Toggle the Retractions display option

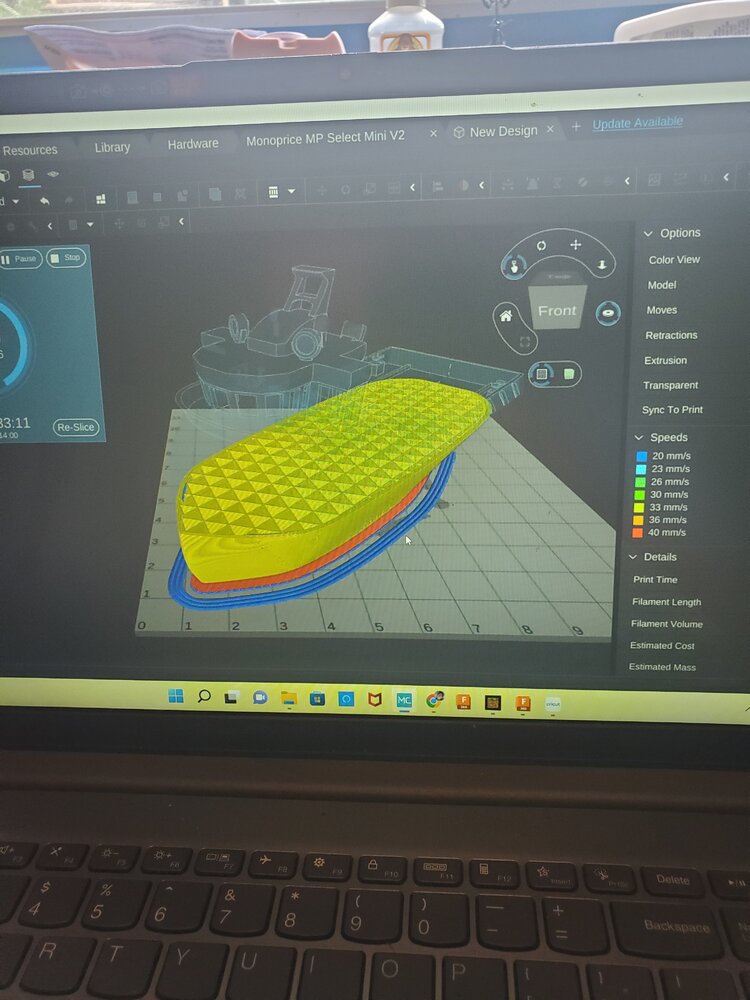tap(671, 335)
